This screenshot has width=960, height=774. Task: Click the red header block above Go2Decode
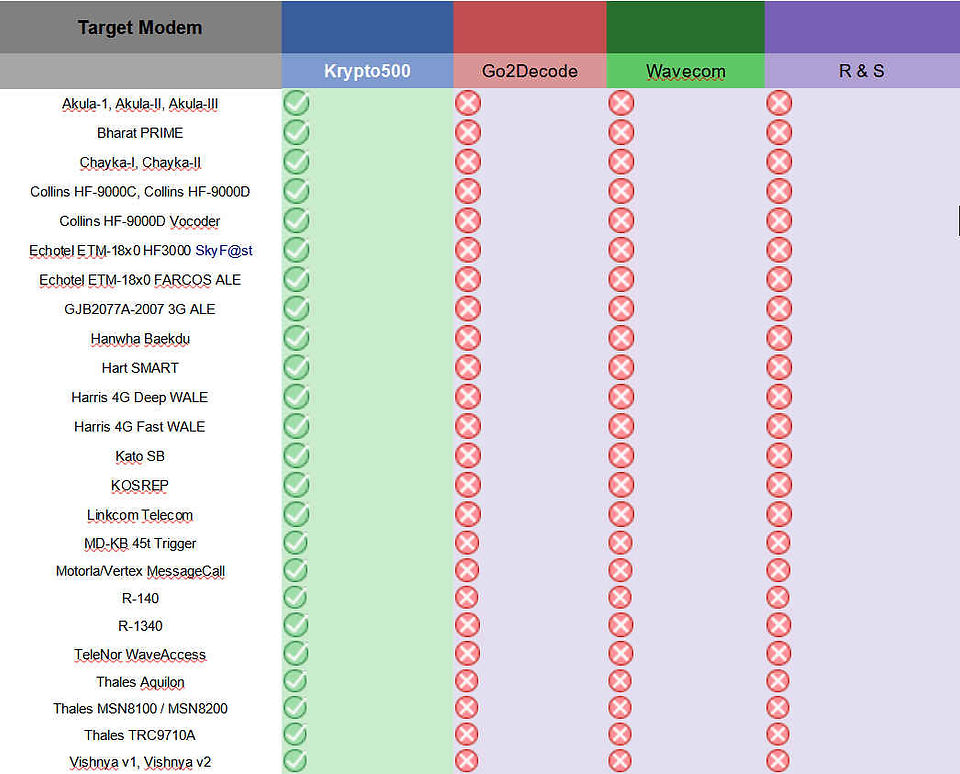(x=530, y=28)
